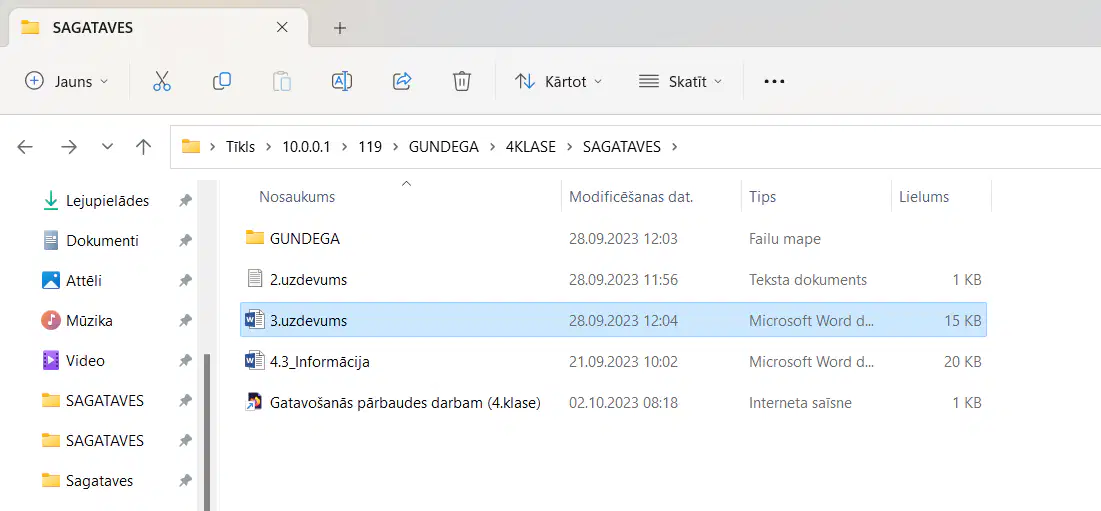Click the GUNDEGA yellow folder icon
Viewport: 1101px width, 511px height.
pos(254,238)
